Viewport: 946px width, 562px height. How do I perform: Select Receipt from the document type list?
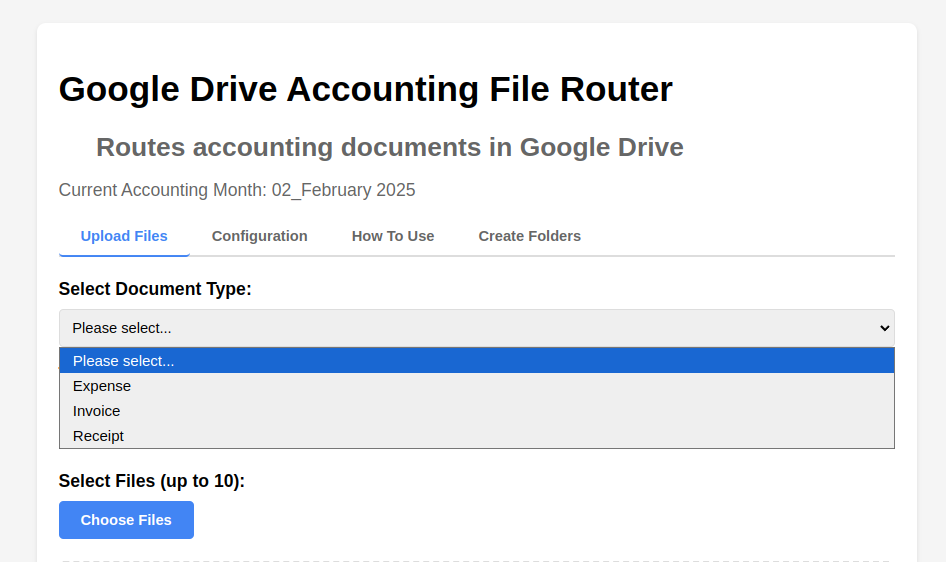[477, 436]
